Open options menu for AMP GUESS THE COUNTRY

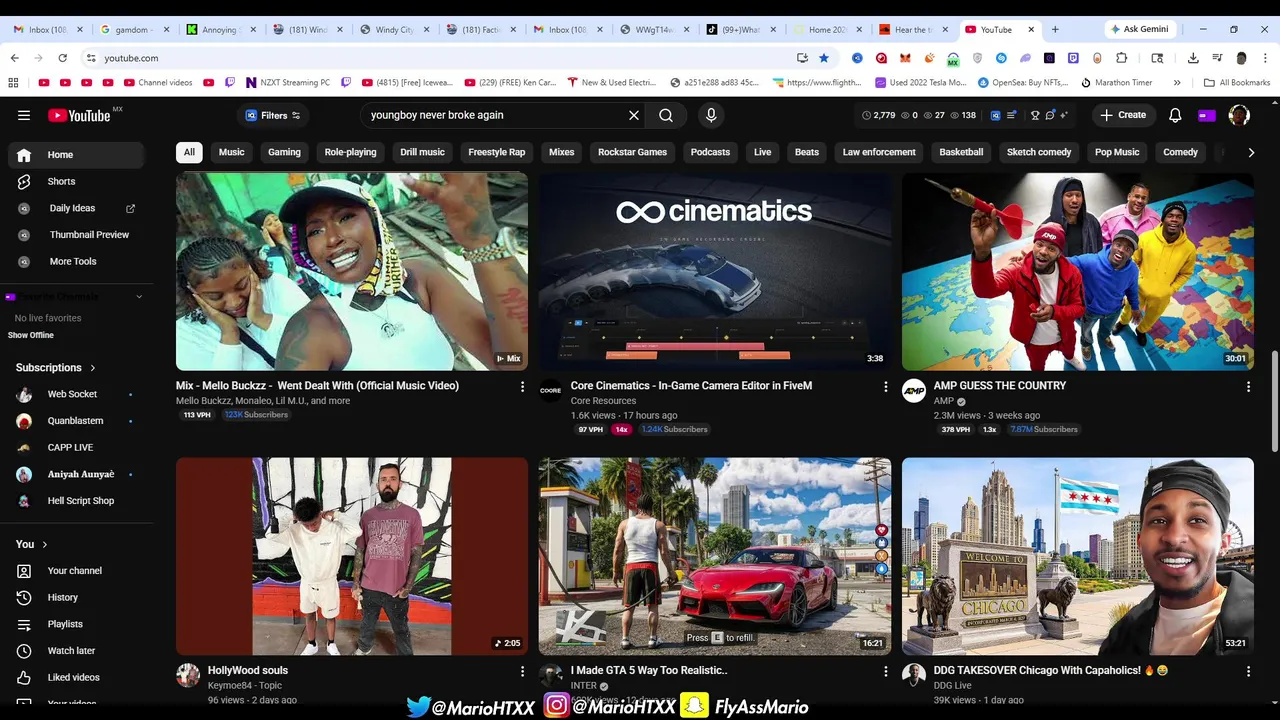[x=1248, y=386]
